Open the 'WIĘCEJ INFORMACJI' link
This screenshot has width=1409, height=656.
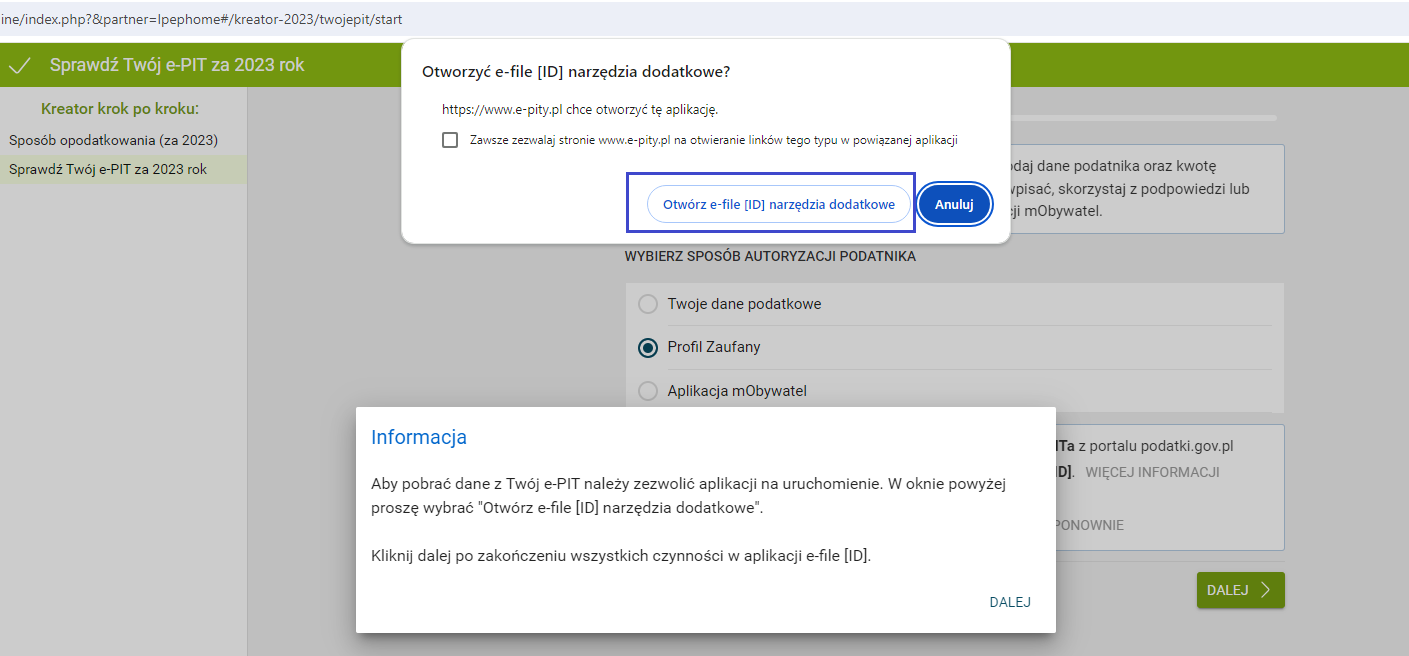(x=1152, y=472)
